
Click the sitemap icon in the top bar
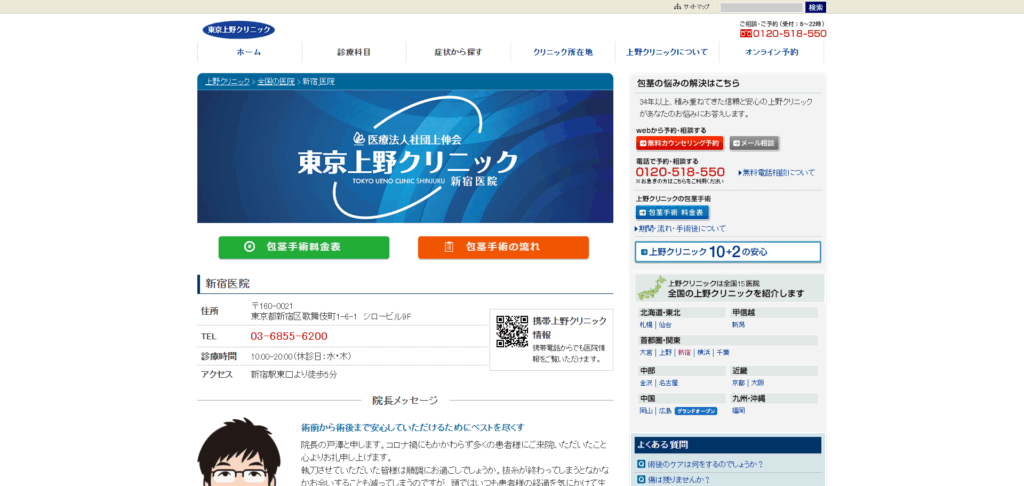click(x=677, y=7)
